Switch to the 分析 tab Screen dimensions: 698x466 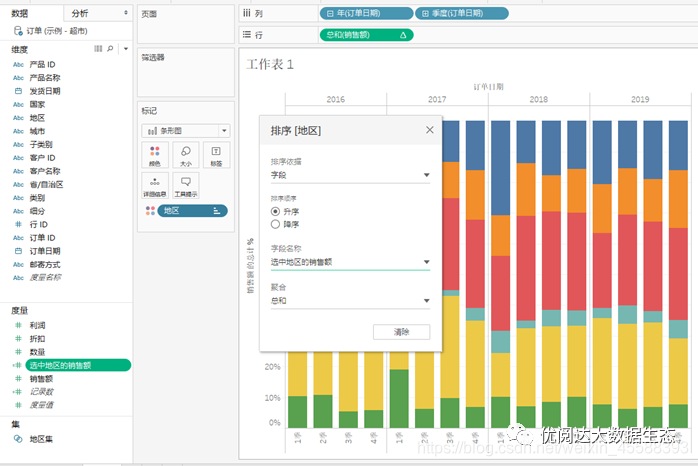click(80, 13)
